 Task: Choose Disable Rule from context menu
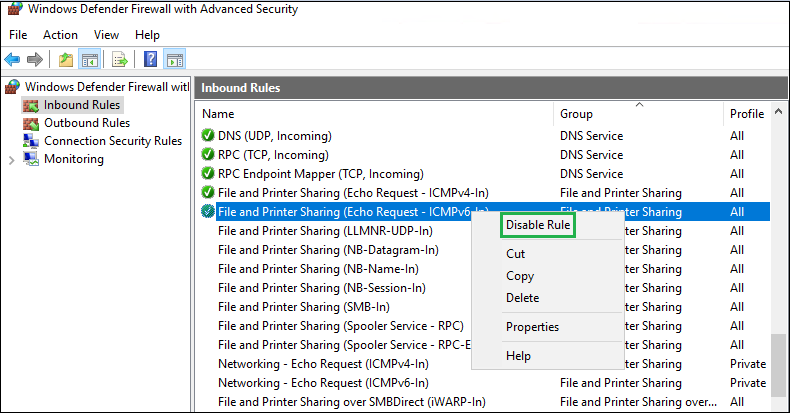538,226
